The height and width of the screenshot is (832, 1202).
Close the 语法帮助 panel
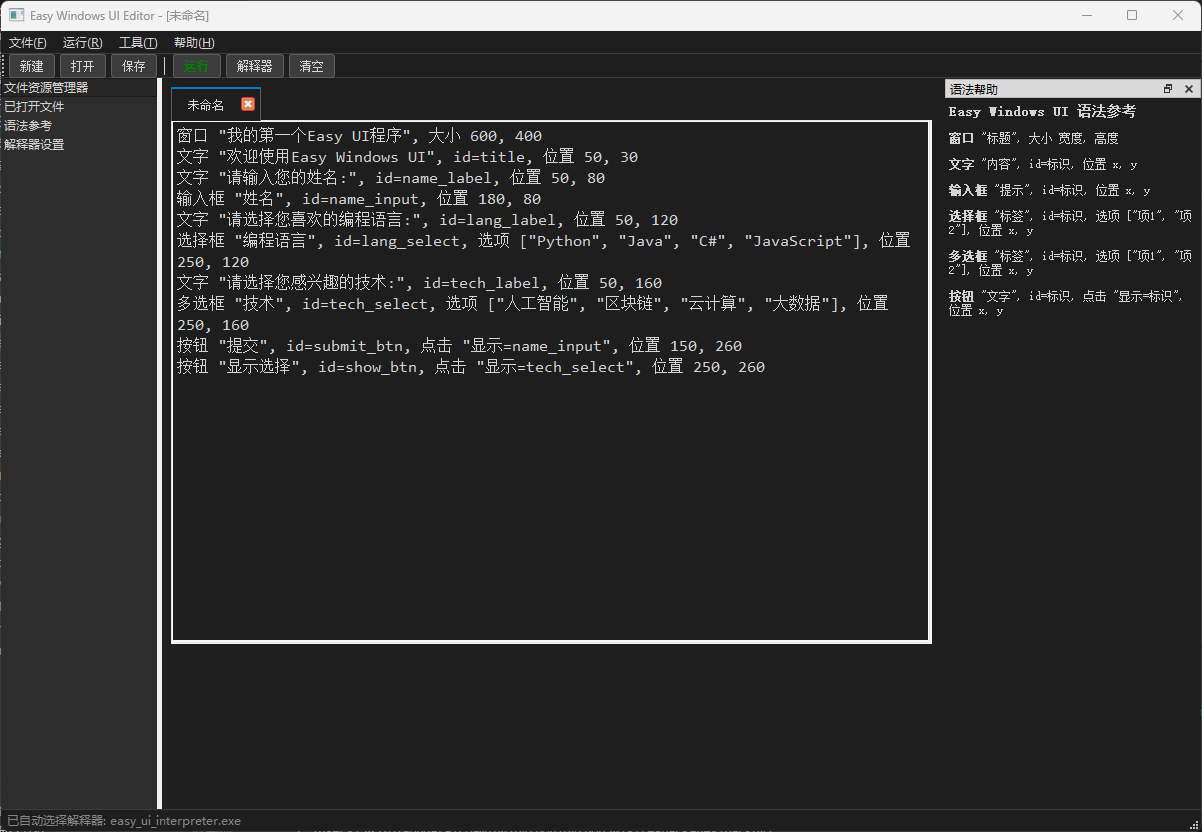click(1189, 88)
